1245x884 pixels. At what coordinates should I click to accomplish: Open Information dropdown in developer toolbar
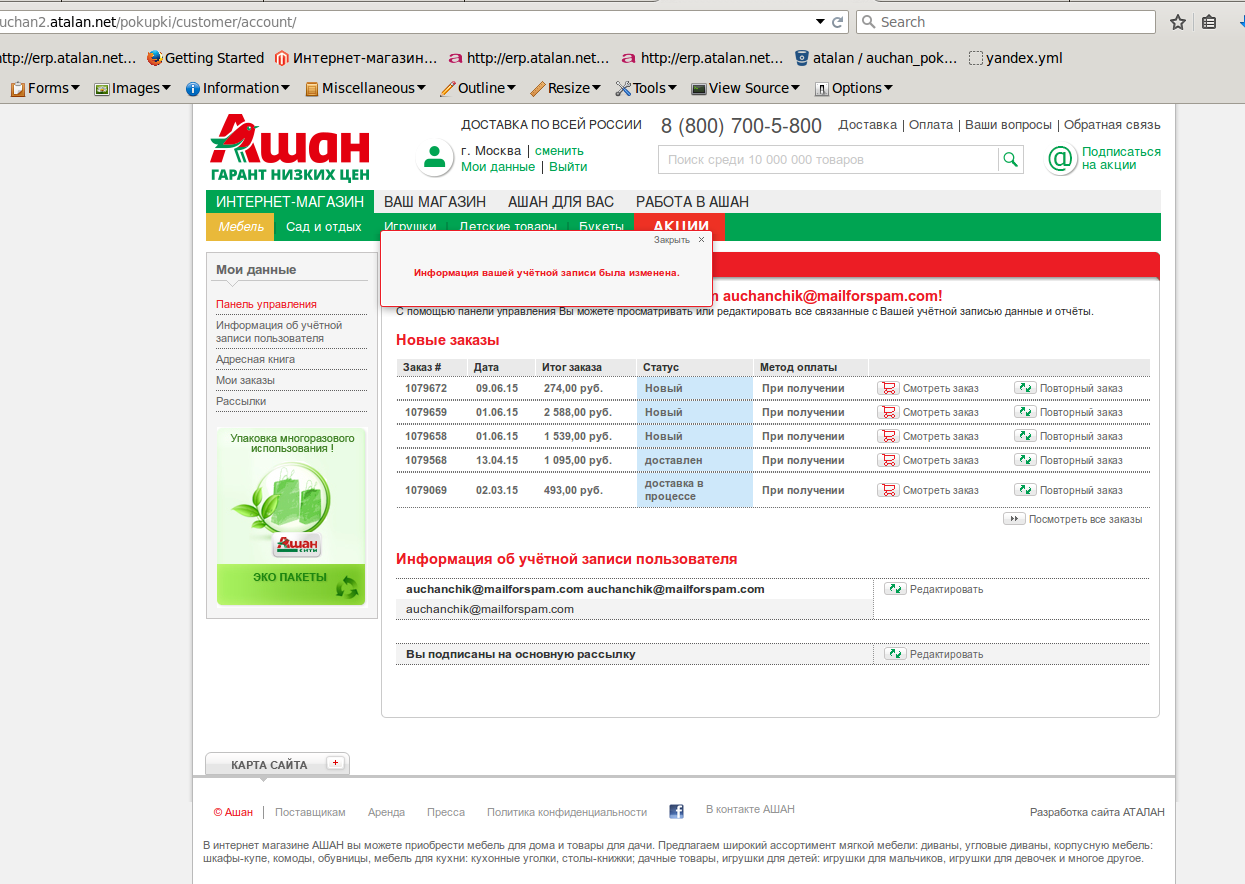[238, 88]
